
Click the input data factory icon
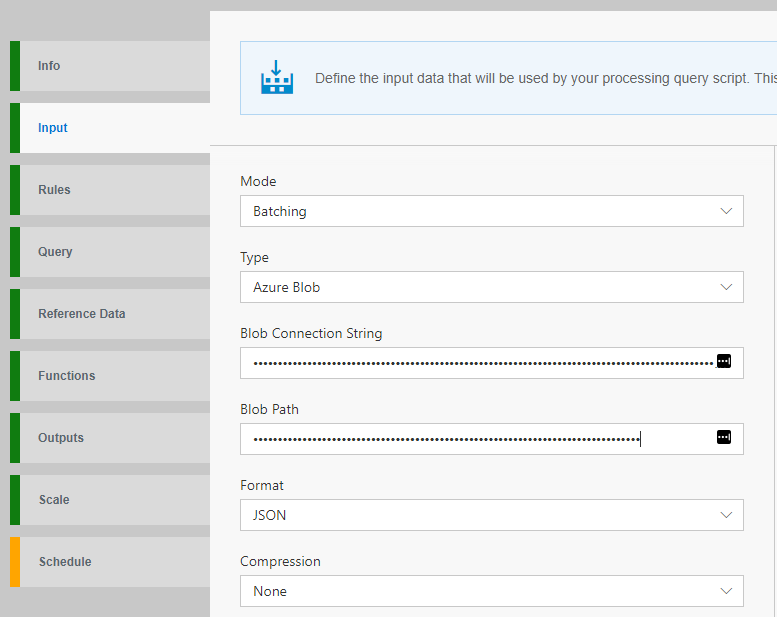pos(277,78)
